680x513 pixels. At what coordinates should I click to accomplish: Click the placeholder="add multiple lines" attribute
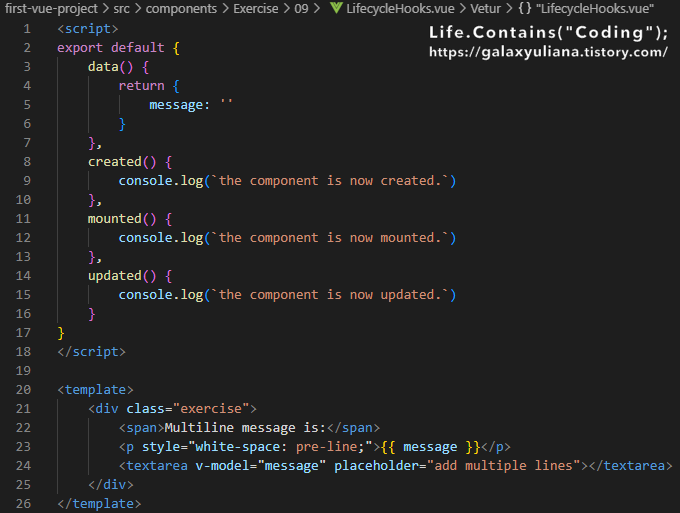click(457, 466)
